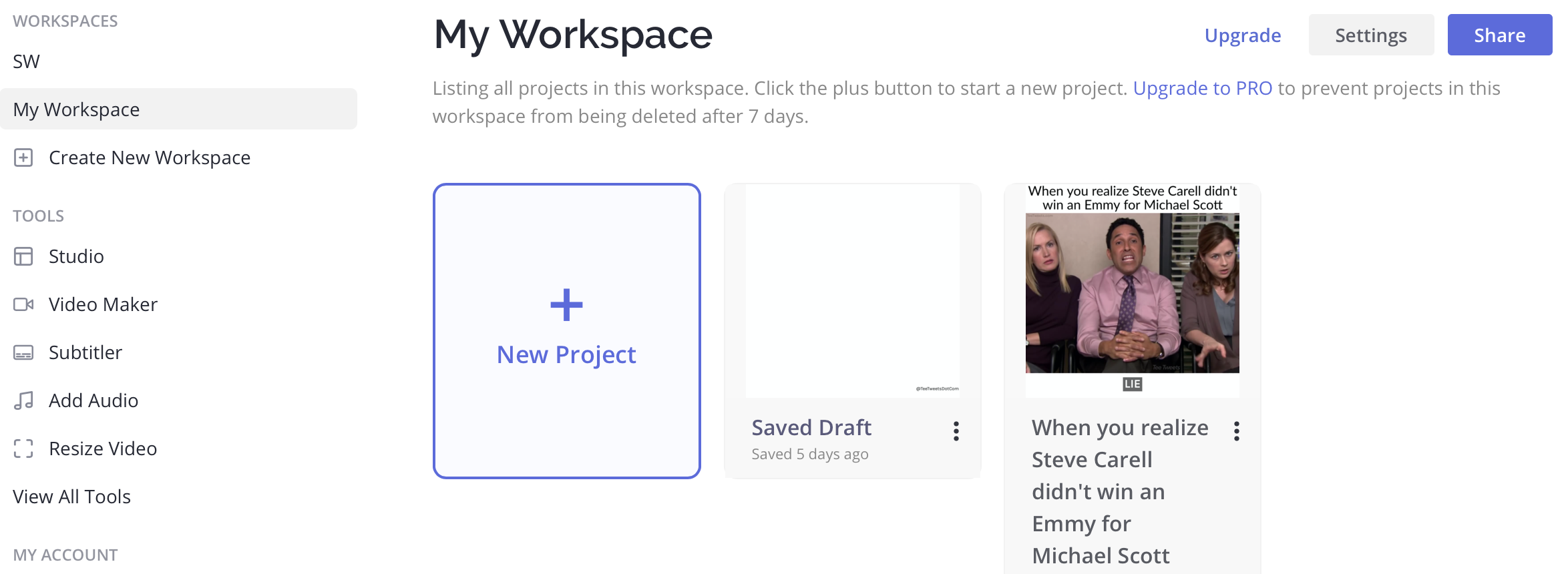Click the Resize Video brackets icon

pyautogui.click(x=23, y=449)
